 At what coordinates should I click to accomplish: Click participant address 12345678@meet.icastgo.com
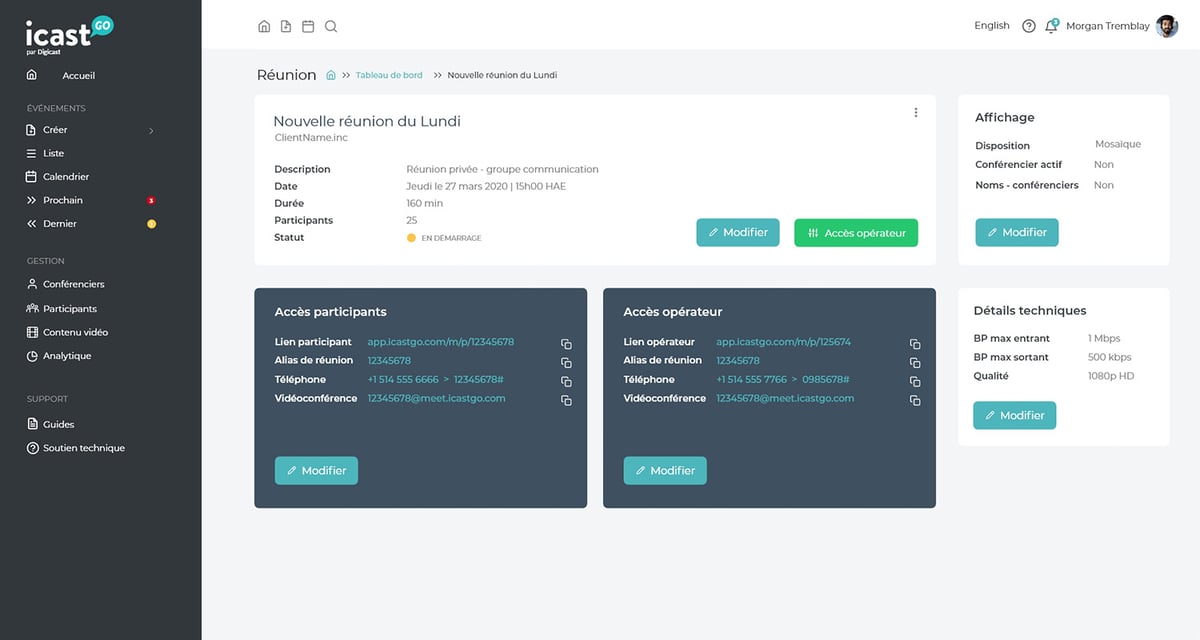pos(436,398)
